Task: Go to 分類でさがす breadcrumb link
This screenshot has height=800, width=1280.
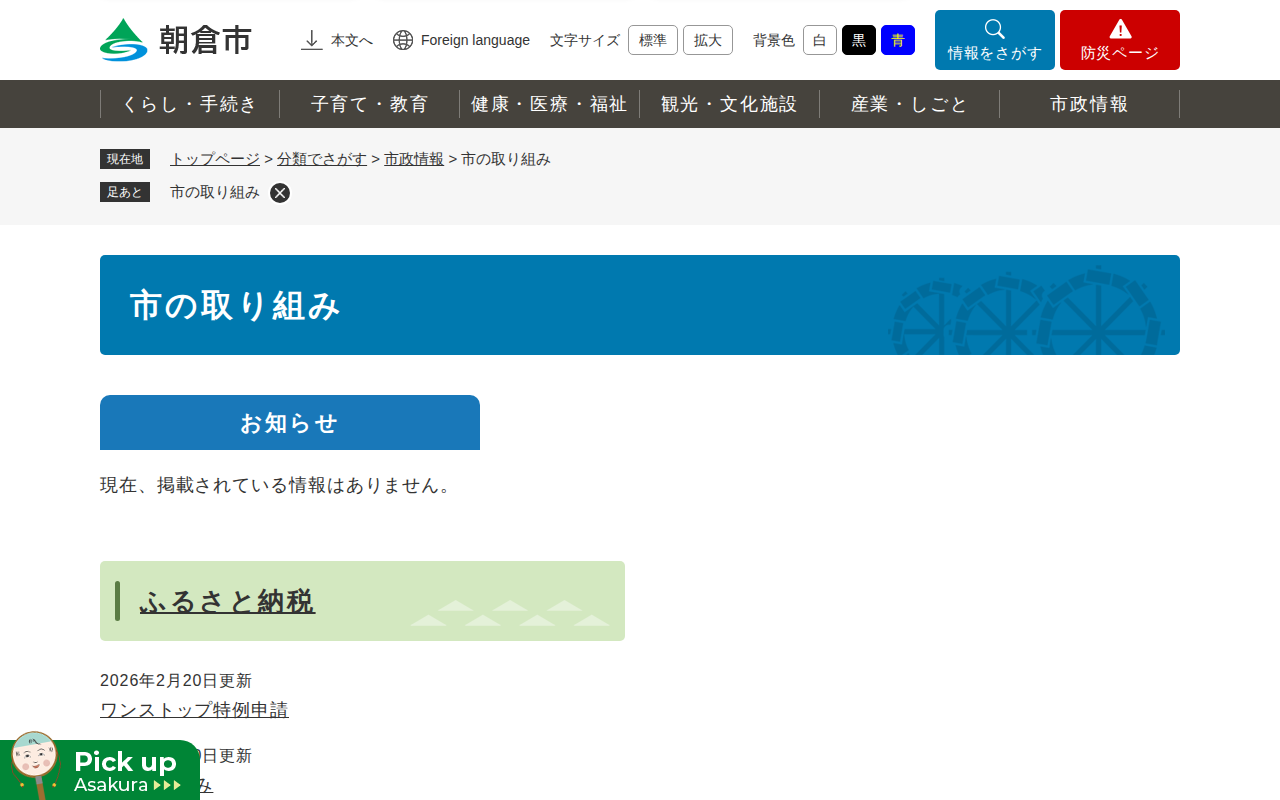Action: (322, 159)
